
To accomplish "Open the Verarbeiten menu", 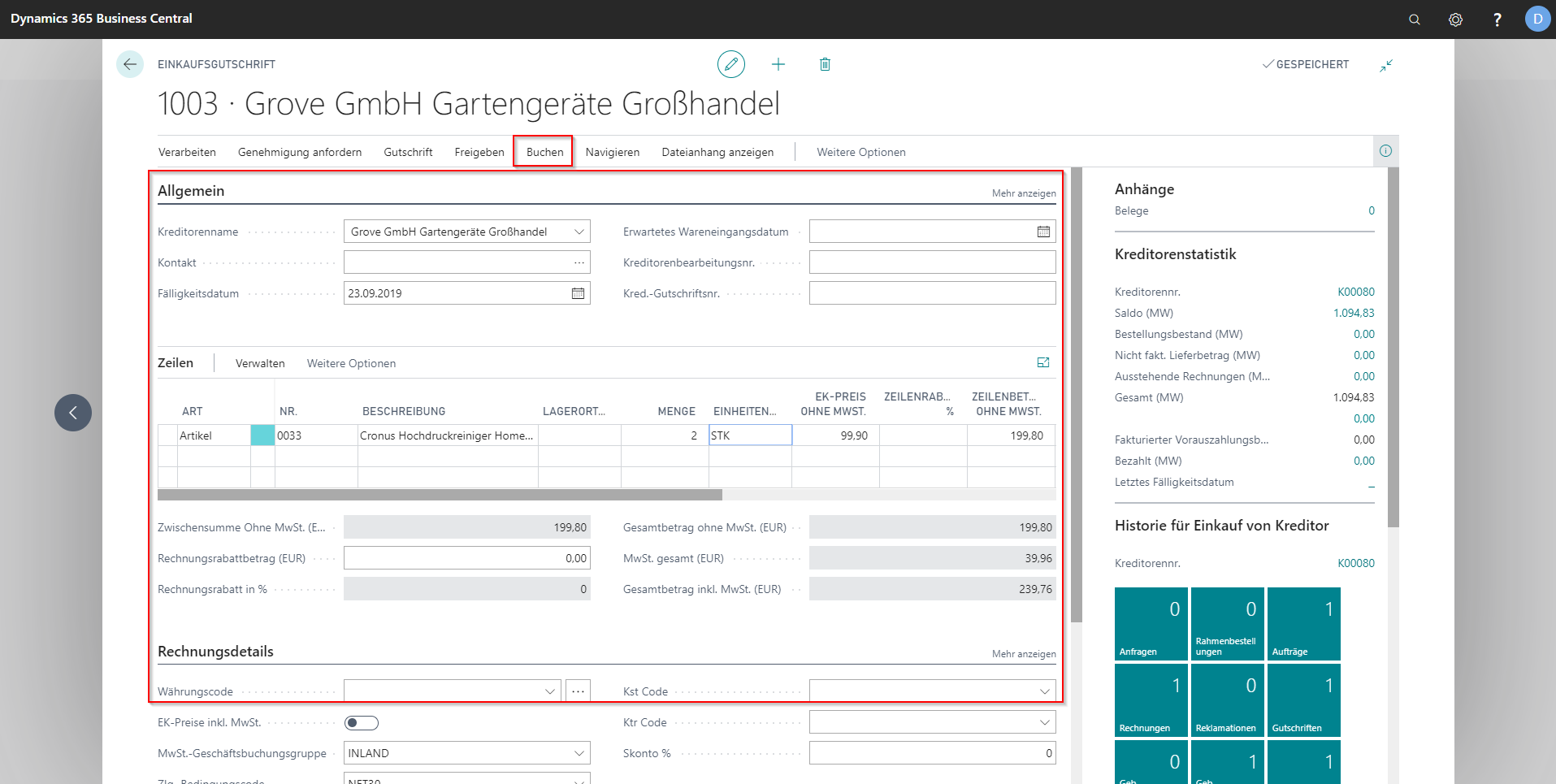I will click(x=187, y=152).
